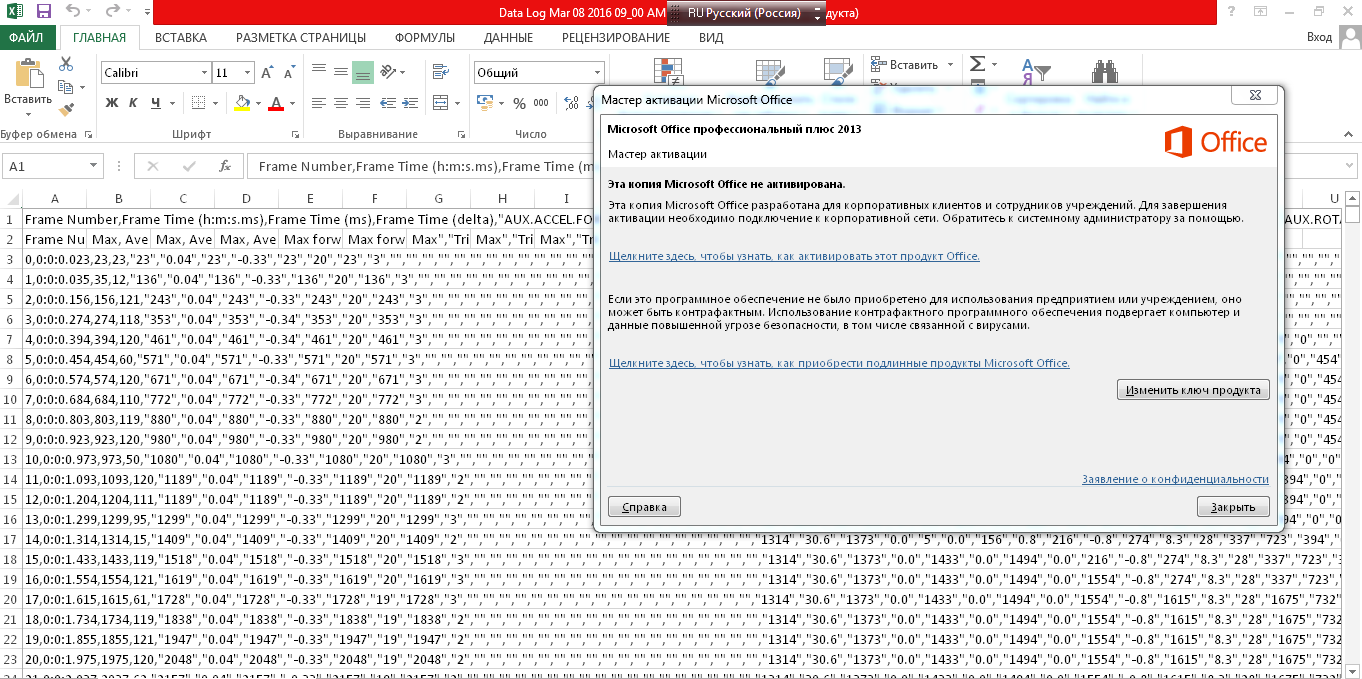Switch to the ВСТАВКА ribbon tab

tap(181, 38)
